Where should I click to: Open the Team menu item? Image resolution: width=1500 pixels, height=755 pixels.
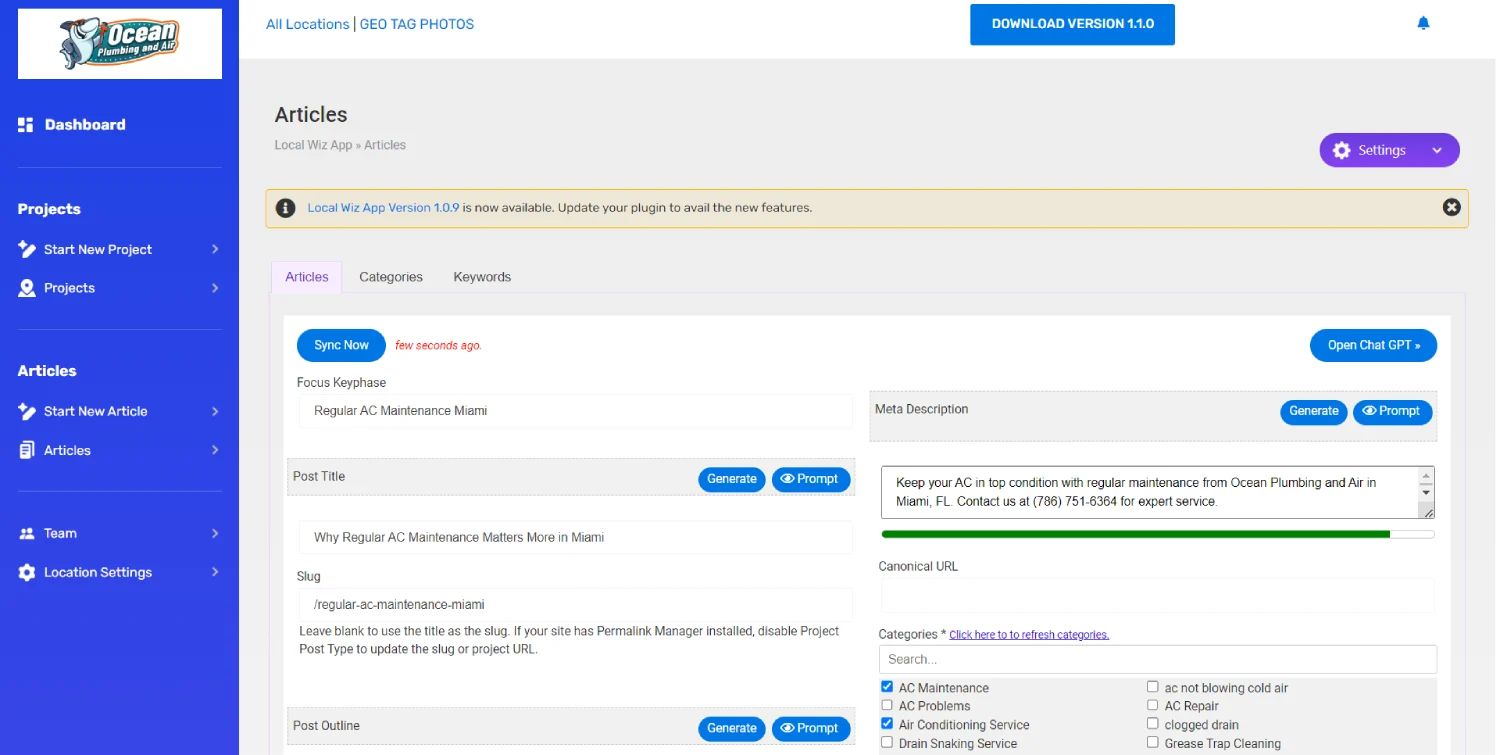pos(60,533)
